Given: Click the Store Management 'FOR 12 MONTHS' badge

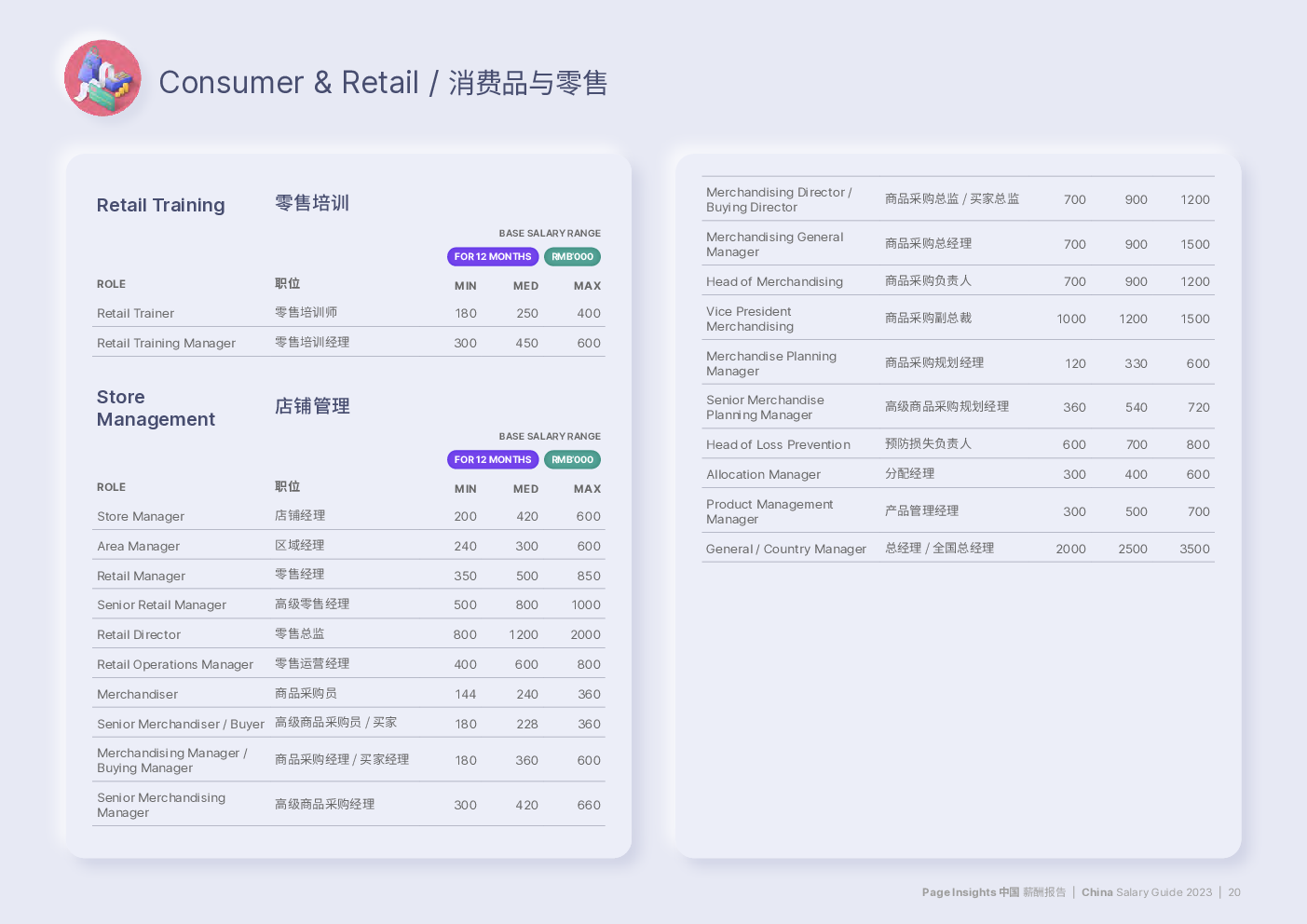Looking at the screenshot, I should pos(493,460).
